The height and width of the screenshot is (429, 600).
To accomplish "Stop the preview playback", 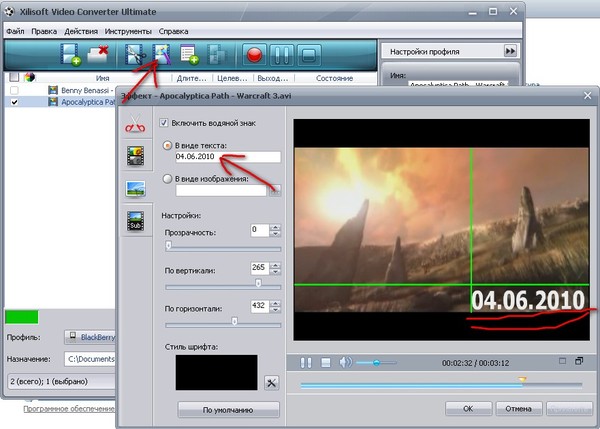I will (x=326, y=362).
